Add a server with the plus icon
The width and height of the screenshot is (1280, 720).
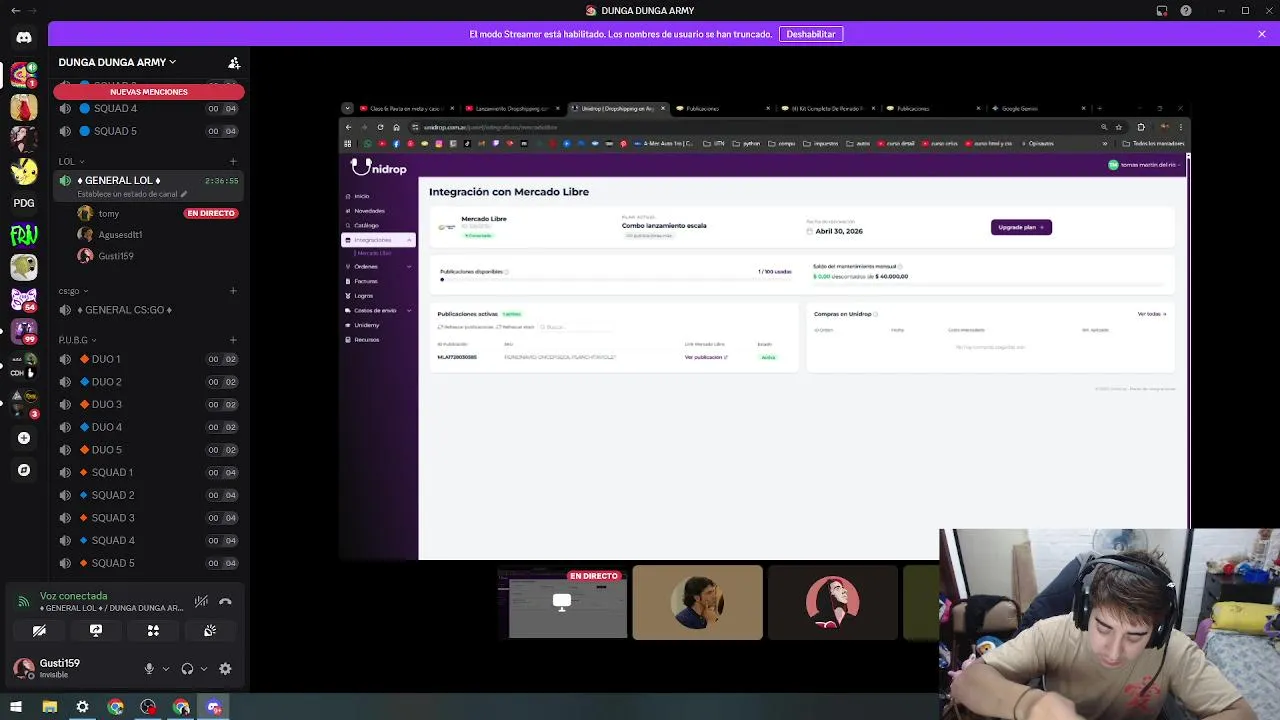tap(24, 438)
